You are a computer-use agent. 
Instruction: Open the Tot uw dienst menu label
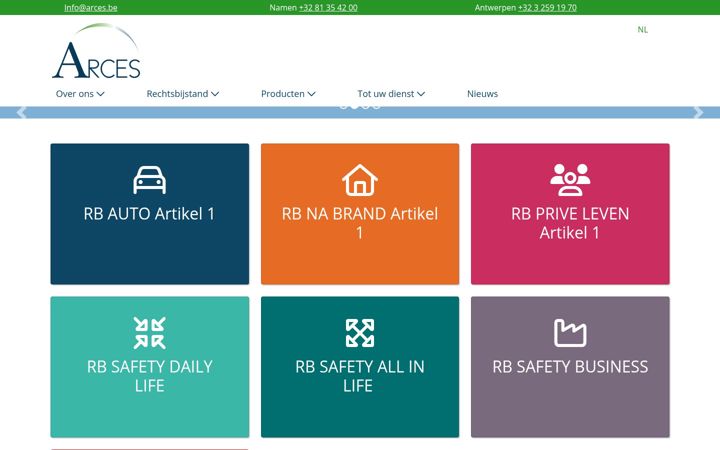[386, 94]
